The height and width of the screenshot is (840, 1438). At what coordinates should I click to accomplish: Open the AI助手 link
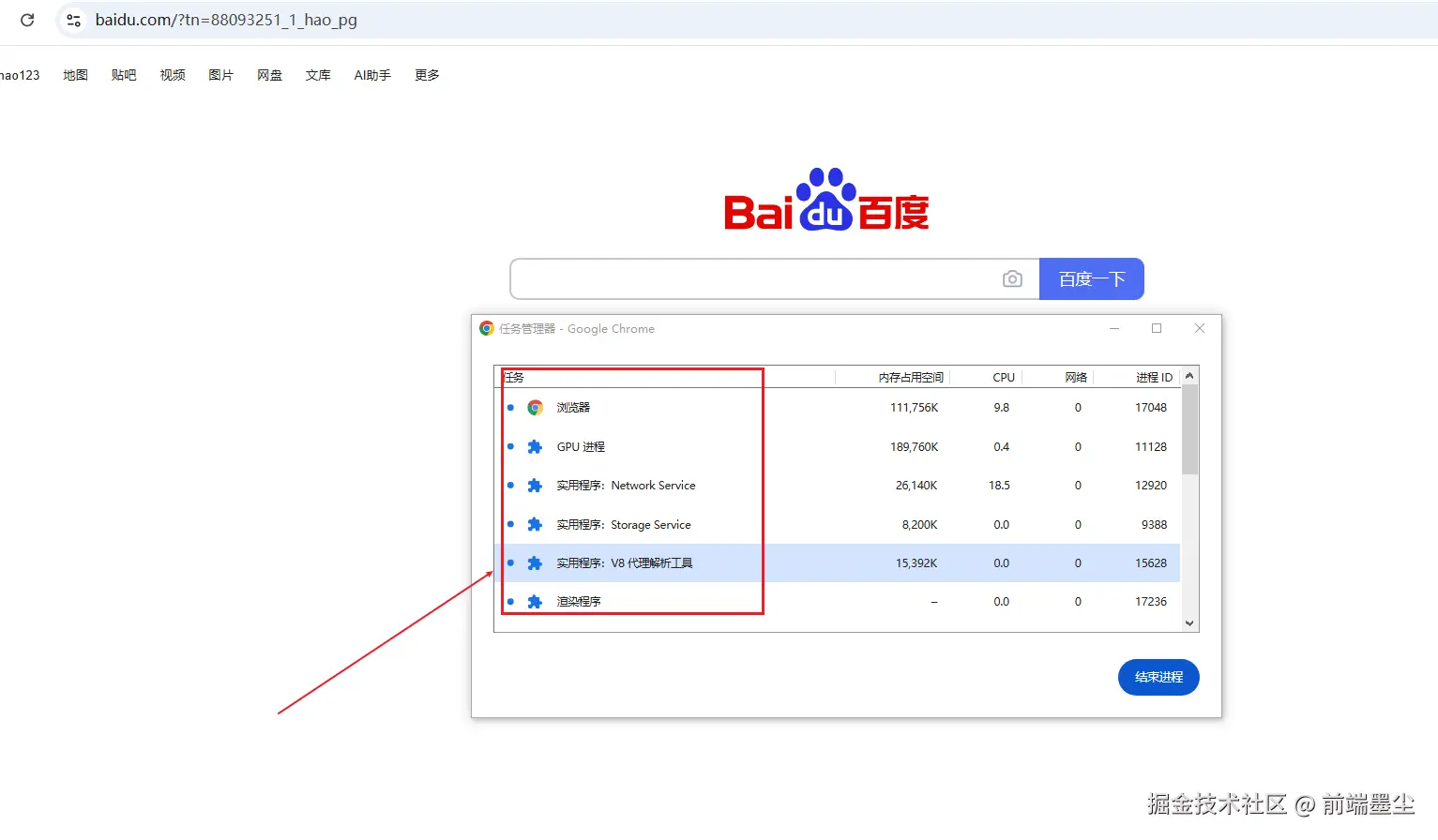[x=372, y=75]
